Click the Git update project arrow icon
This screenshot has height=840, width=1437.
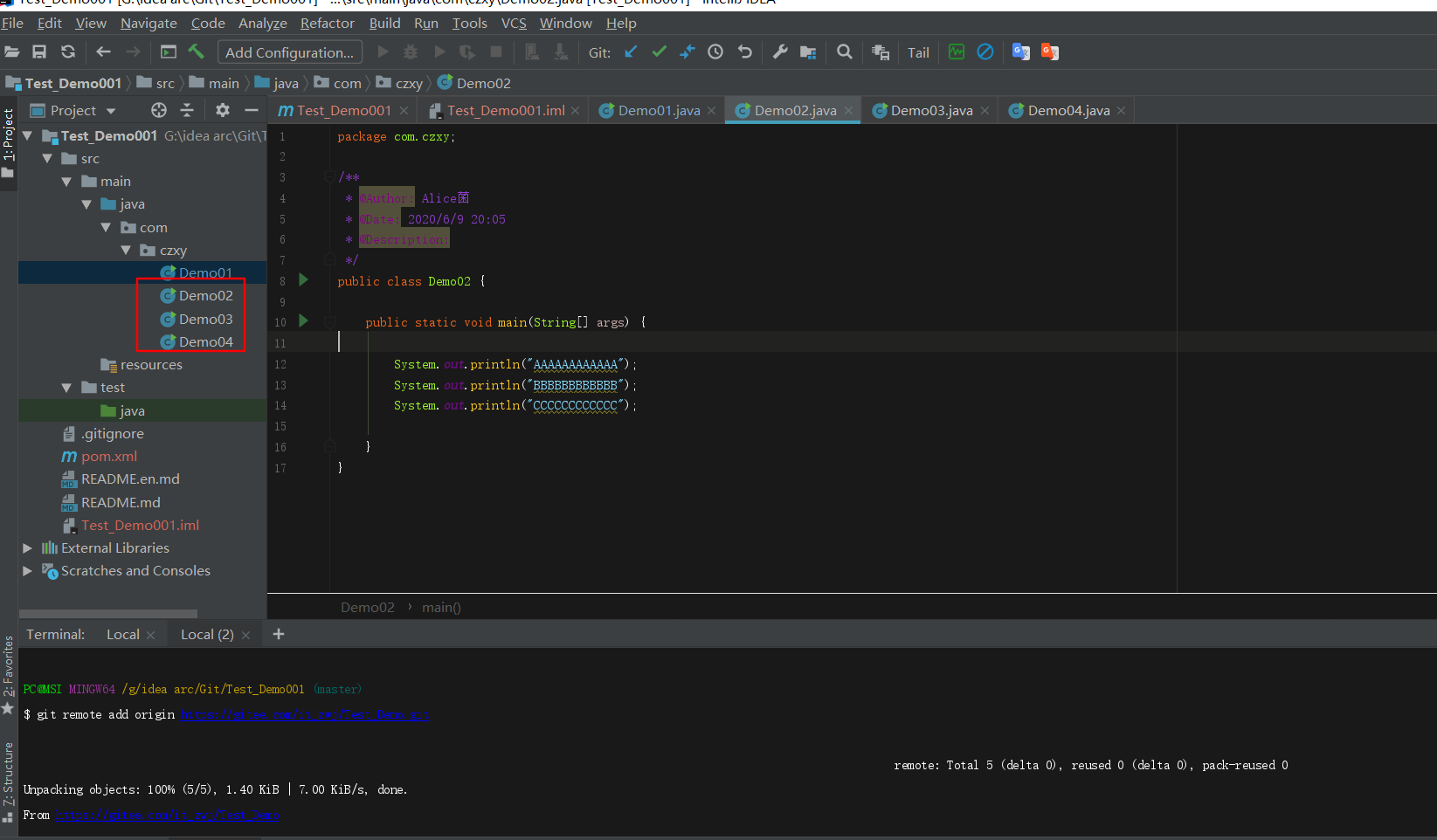click(x=631, y=52)
